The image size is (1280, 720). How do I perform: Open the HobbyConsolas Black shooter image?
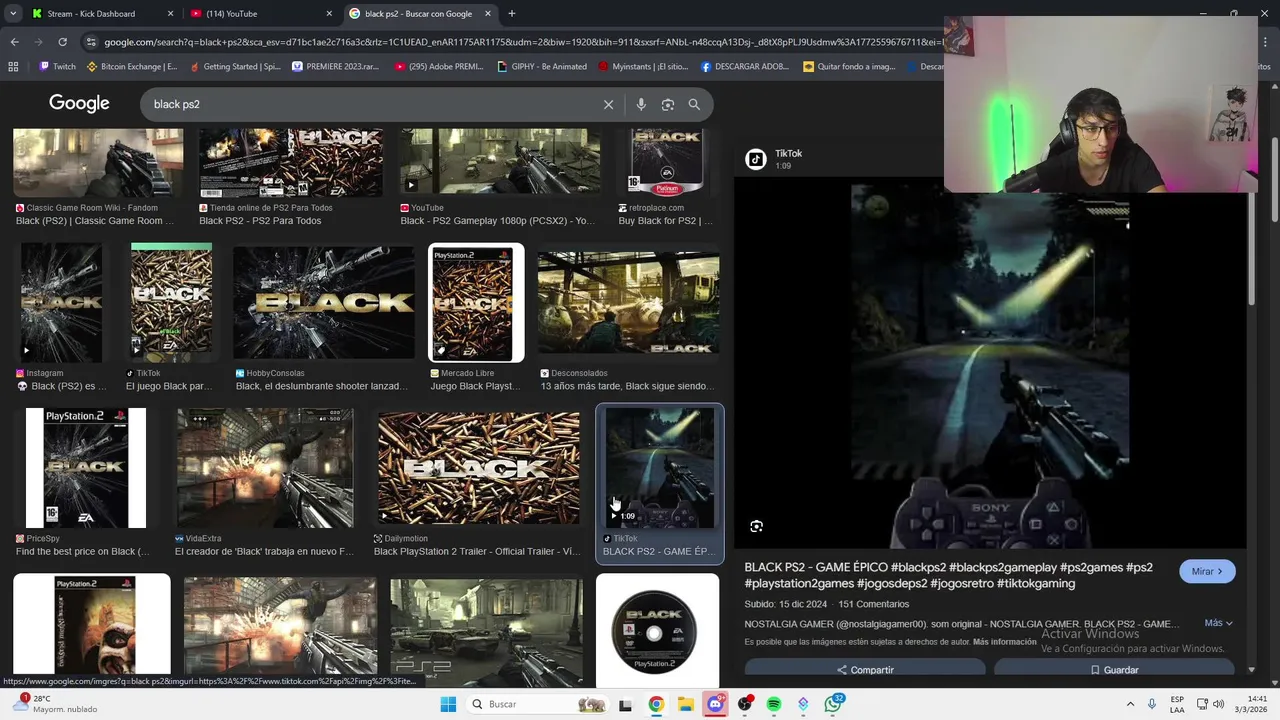coord(324,303)
